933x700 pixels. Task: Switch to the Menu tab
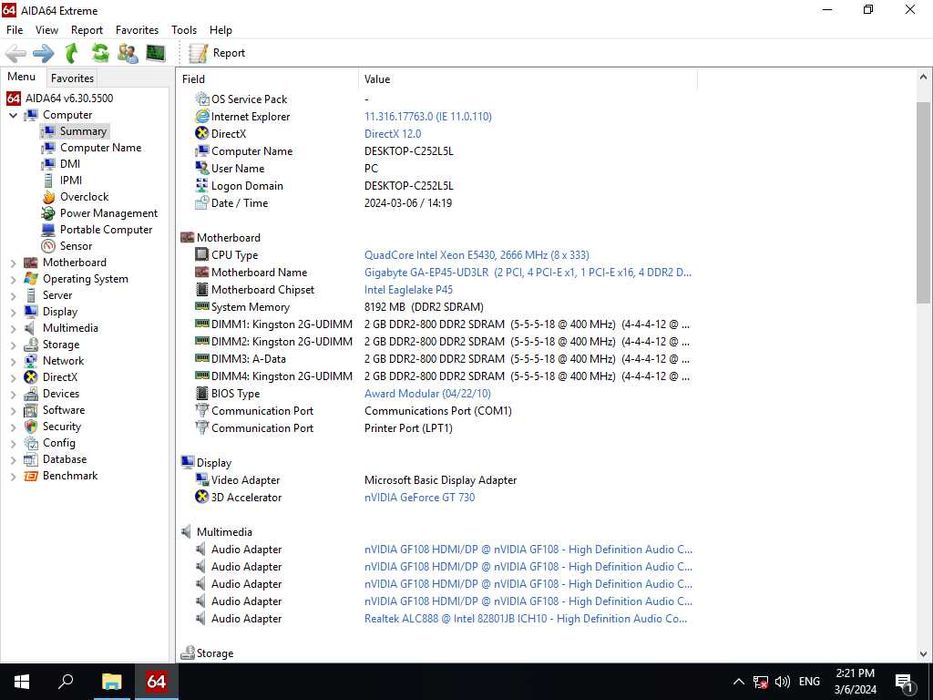pyautogui.click(x=21, y=77)
